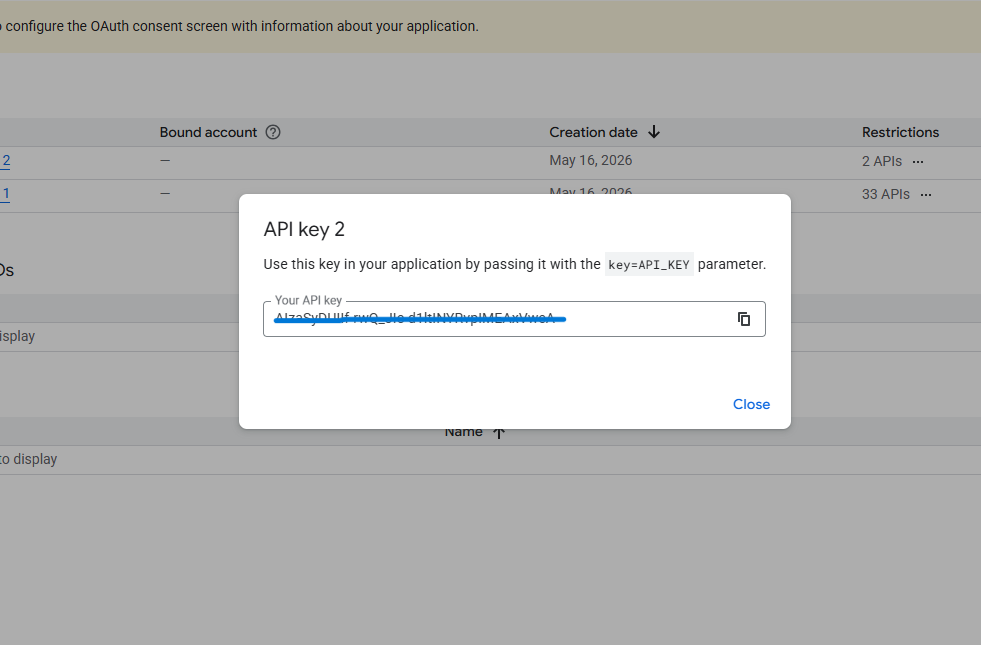Click the 33 APIs restrictions text

click(x=885, y=195)
